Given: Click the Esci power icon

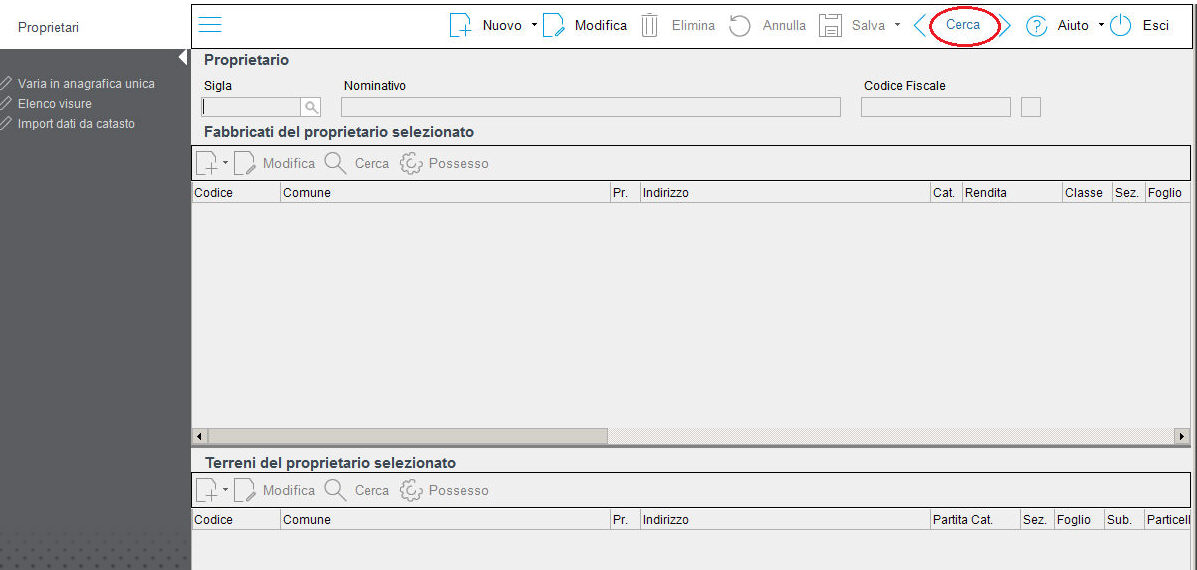Looking at the screenshot, I should point(1120,25).
